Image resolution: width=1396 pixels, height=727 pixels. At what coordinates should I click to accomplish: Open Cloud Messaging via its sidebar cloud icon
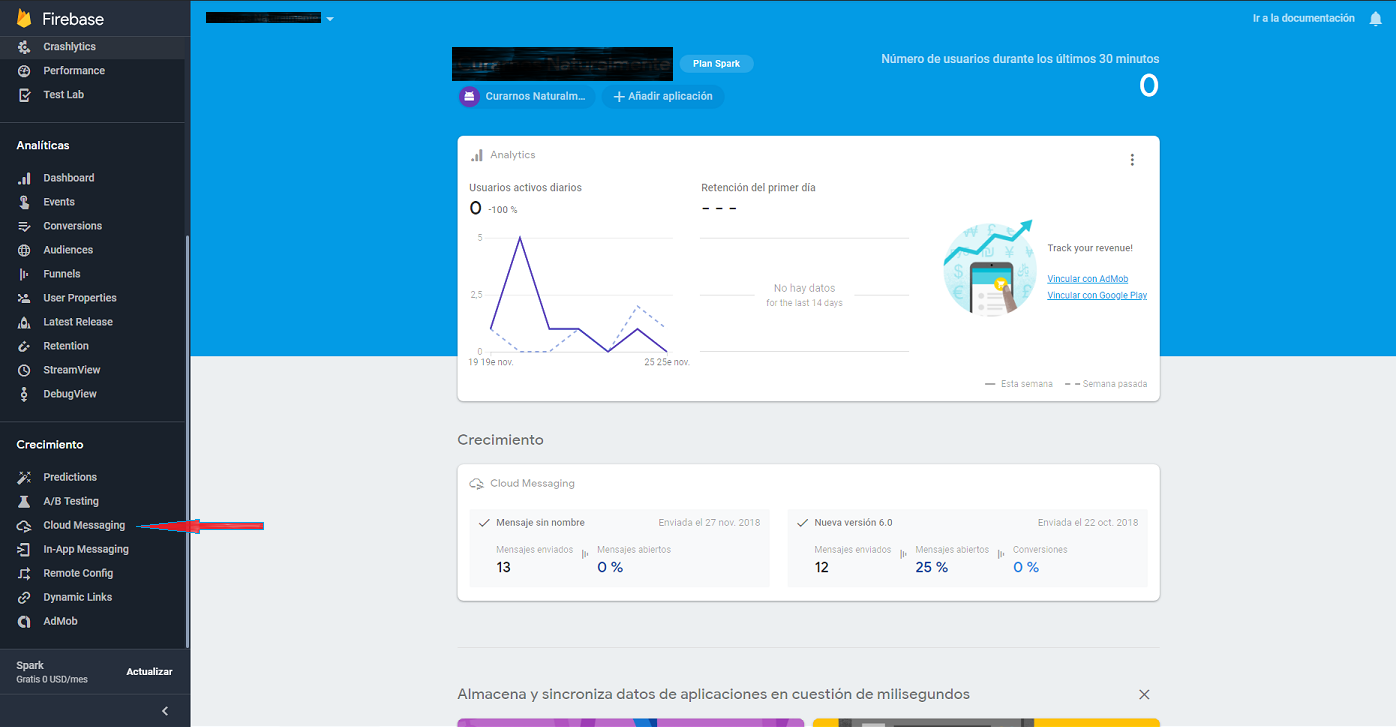25,525
